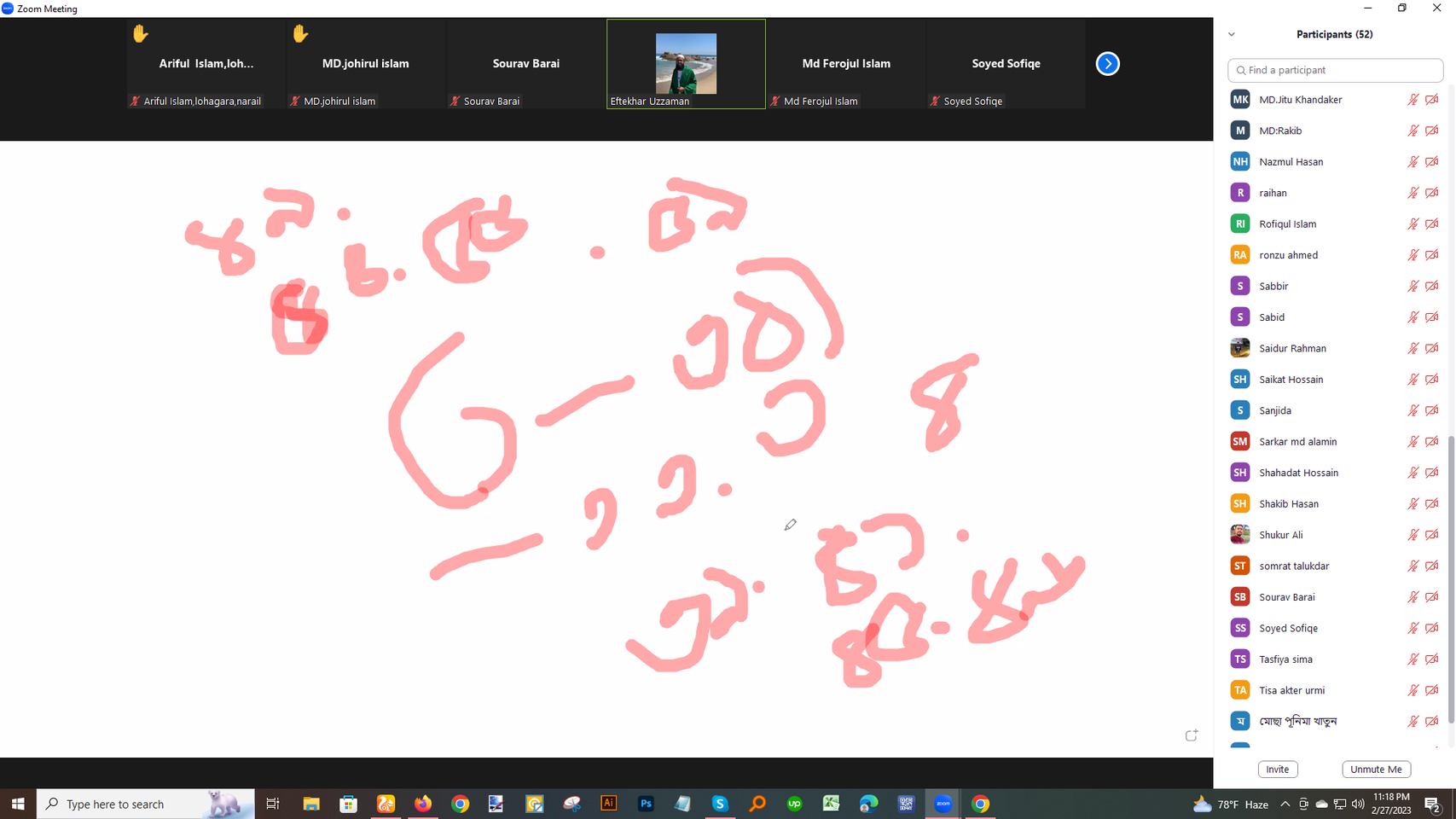Show hidden system tray icons
Viewport: 1456px width, 819px height.
click(x=1285, y=804)
